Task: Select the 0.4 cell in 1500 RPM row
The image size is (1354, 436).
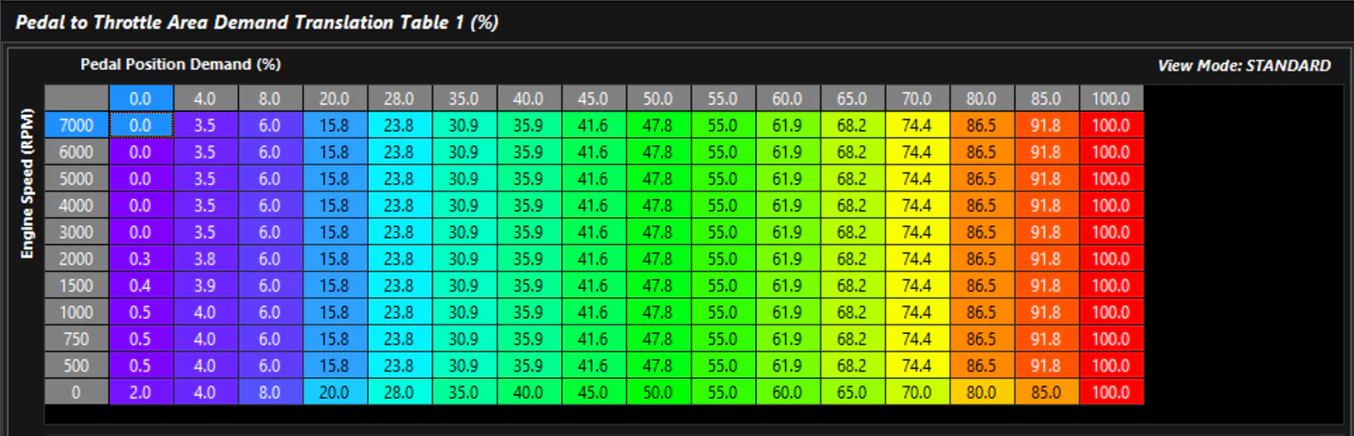Action: point(141,285)
